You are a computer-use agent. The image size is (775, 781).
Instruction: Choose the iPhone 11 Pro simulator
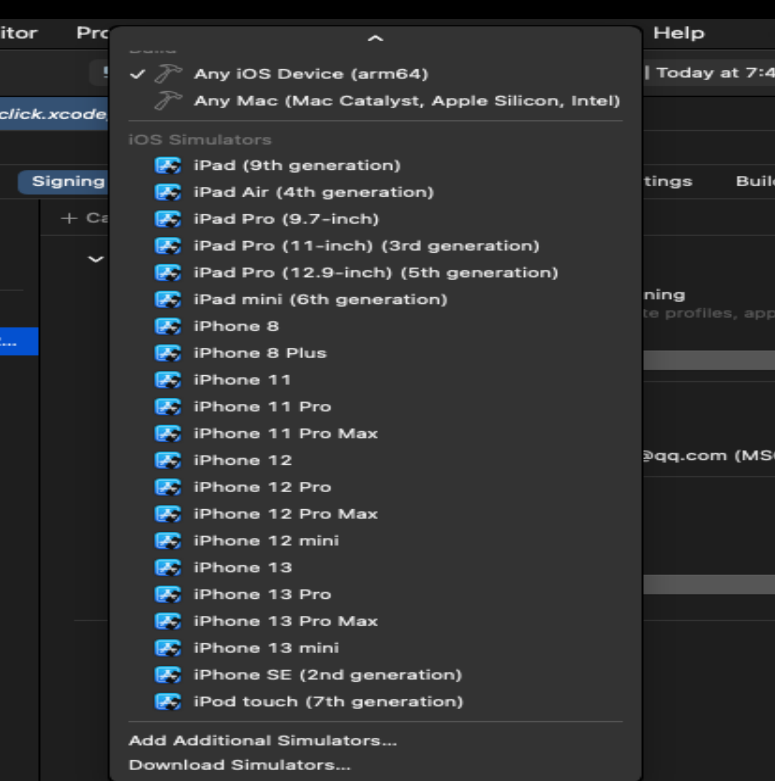coord(376,407)
